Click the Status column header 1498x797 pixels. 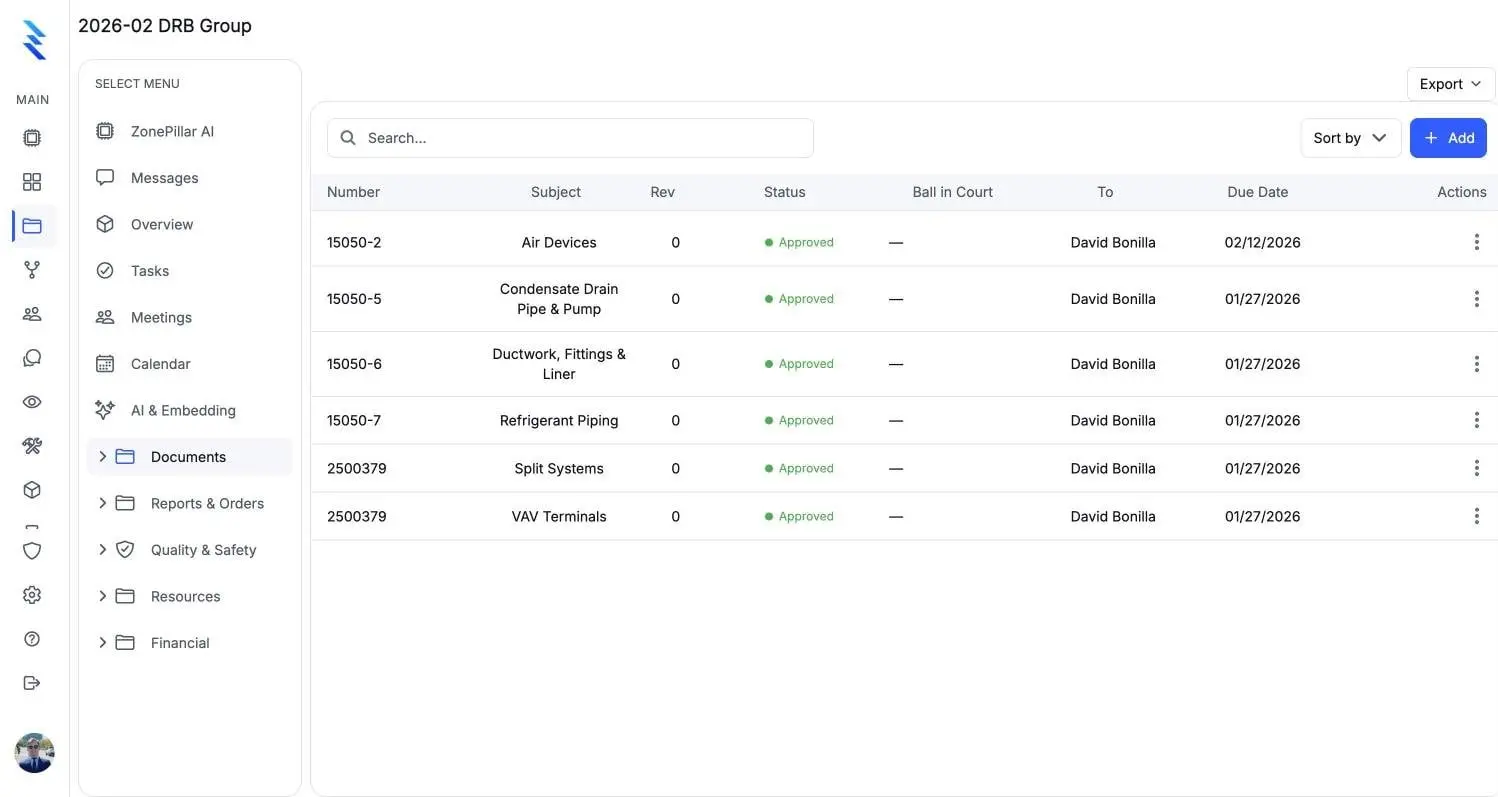[784, 192]
